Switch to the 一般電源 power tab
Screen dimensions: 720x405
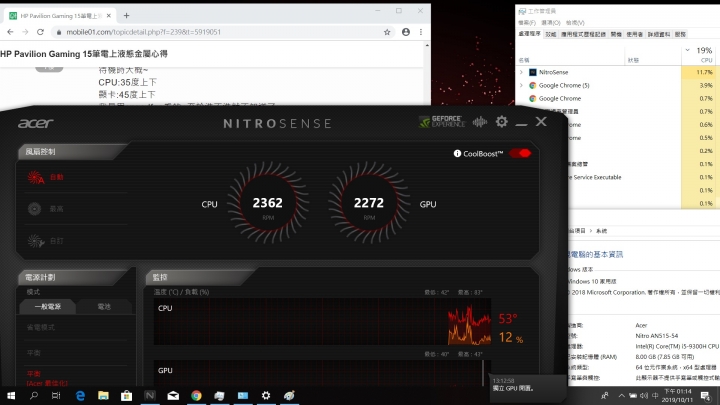click(48, 306)
